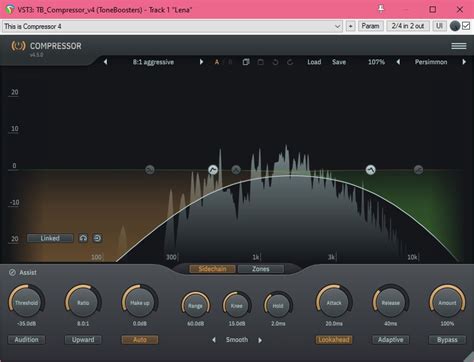The width and height of the screenshot is (474, 362).
Task: Click the 15.0dB knee value
Action: [237, 324]
